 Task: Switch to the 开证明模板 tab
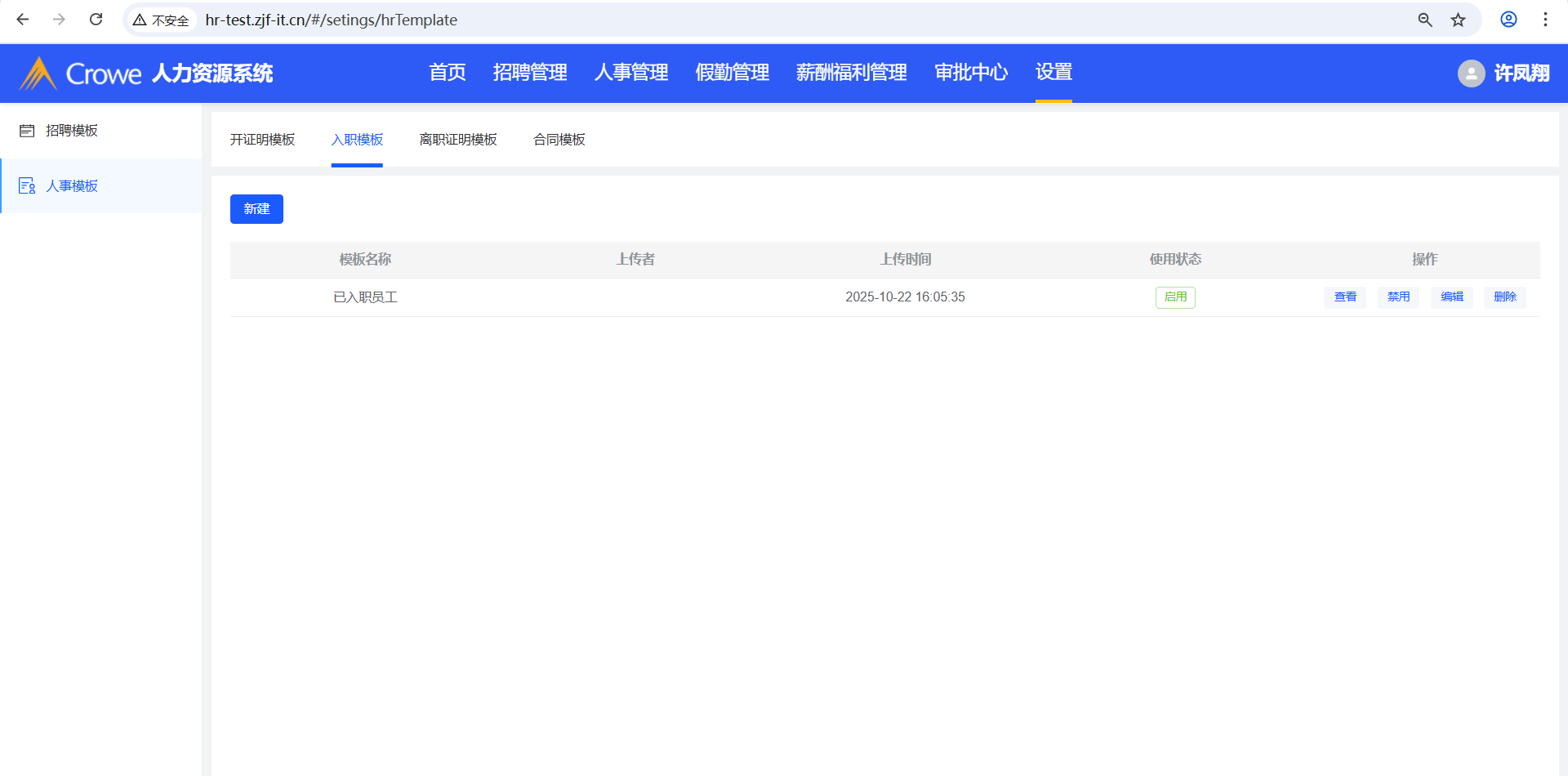262,140
